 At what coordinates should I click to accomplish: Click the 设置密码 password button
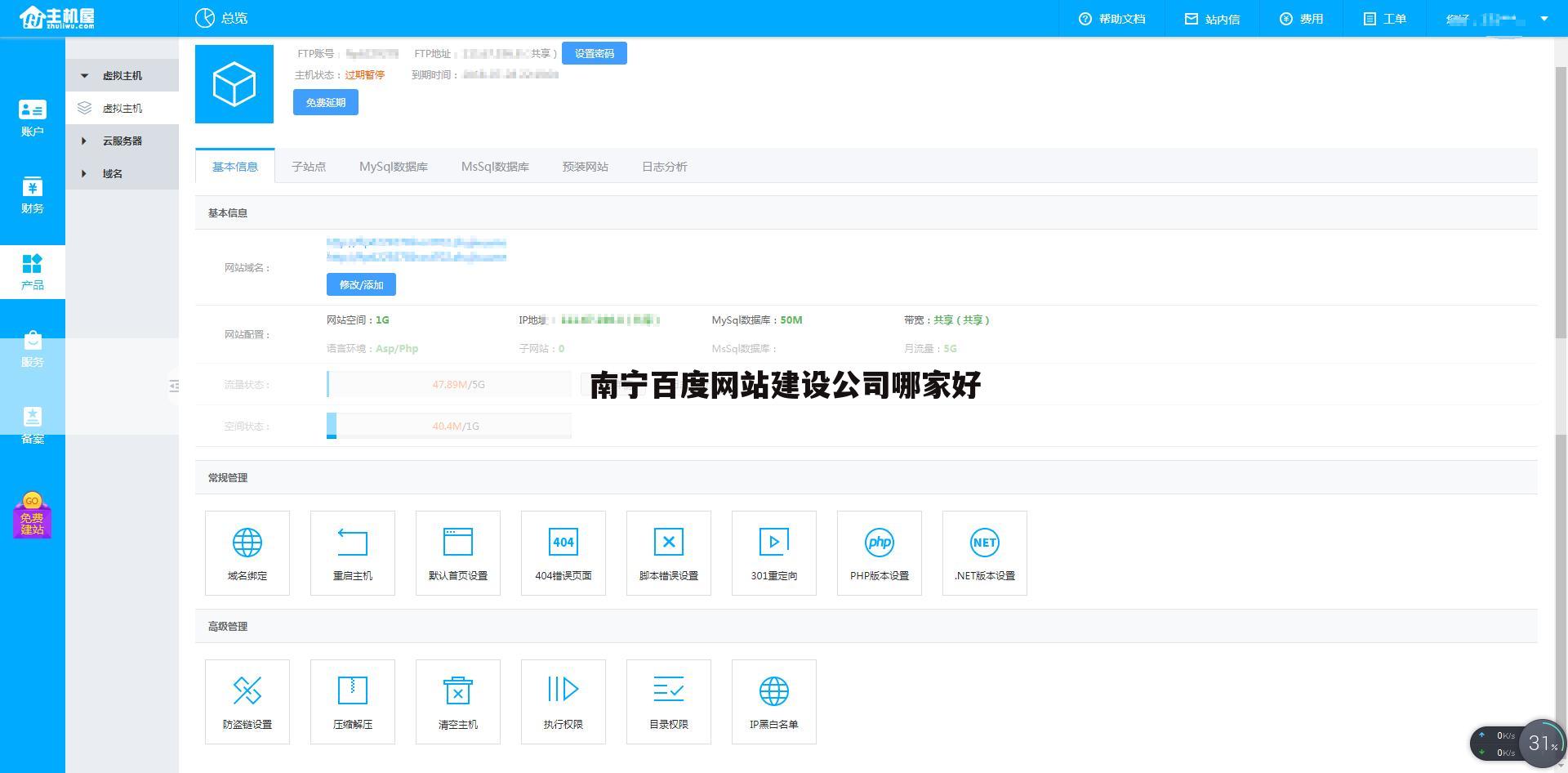coord(595,53)
